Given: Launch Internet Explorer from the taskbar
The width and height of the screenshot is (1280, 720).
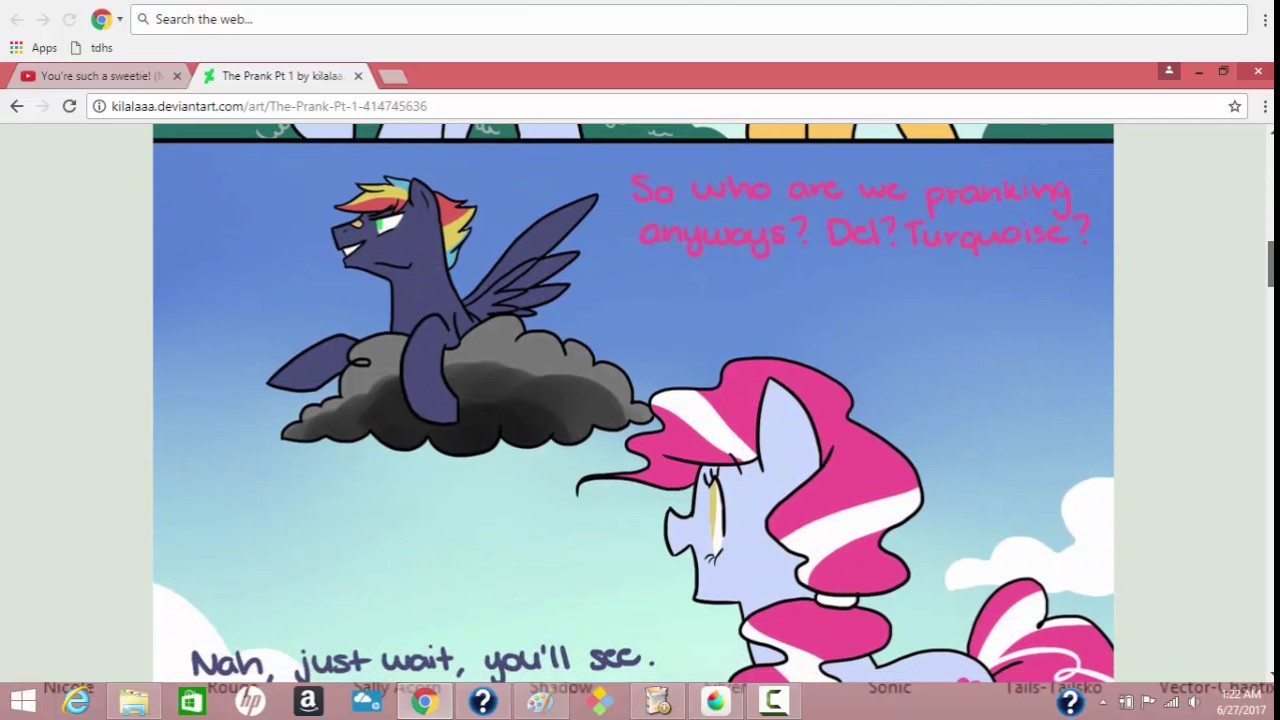Looking at the screenshot, I should pyautogui.click(x=77, y=702).
